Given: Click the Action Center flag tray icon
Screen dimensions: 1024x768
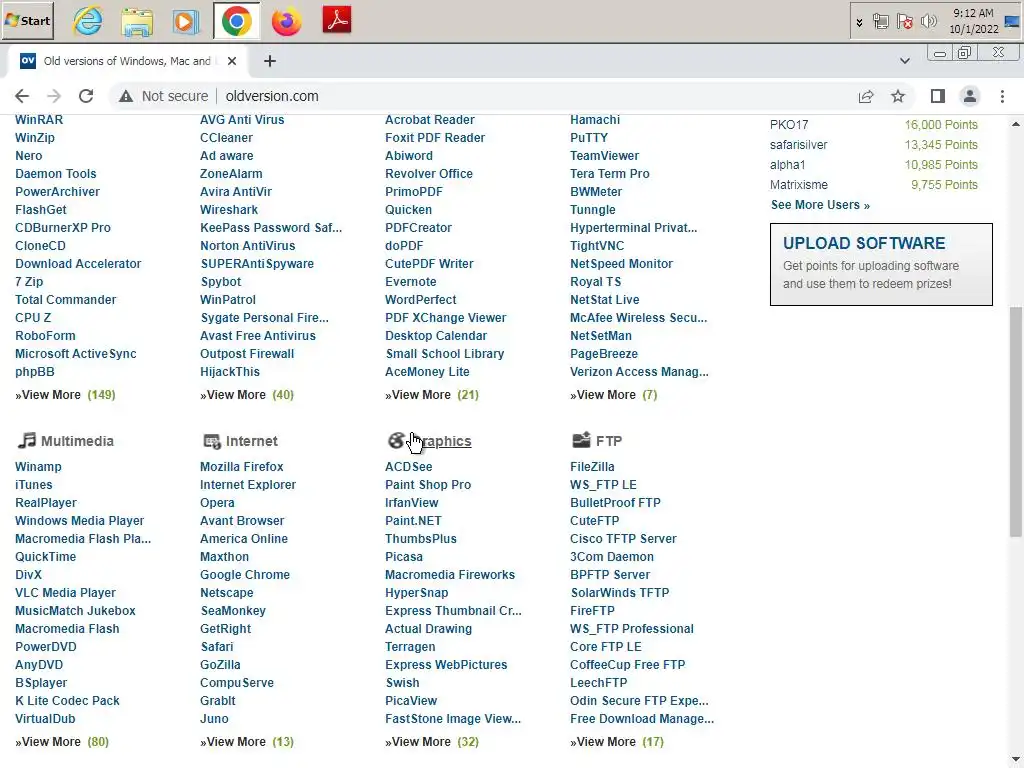Looking at the screenshot, I should click(x=904, y=22).
